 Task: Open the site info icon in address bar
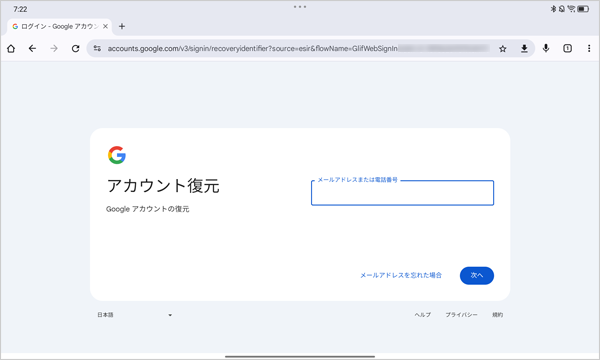coord(97,49)
